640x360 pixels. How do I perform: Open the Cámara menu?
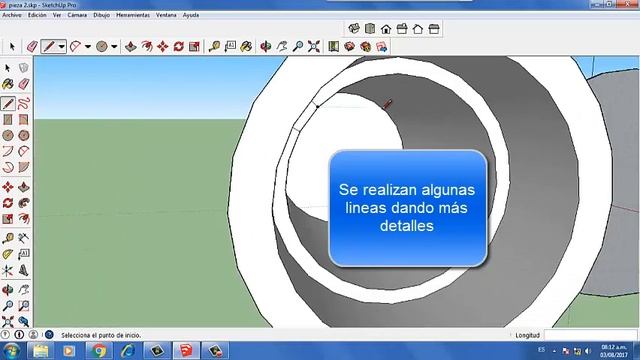77,15
